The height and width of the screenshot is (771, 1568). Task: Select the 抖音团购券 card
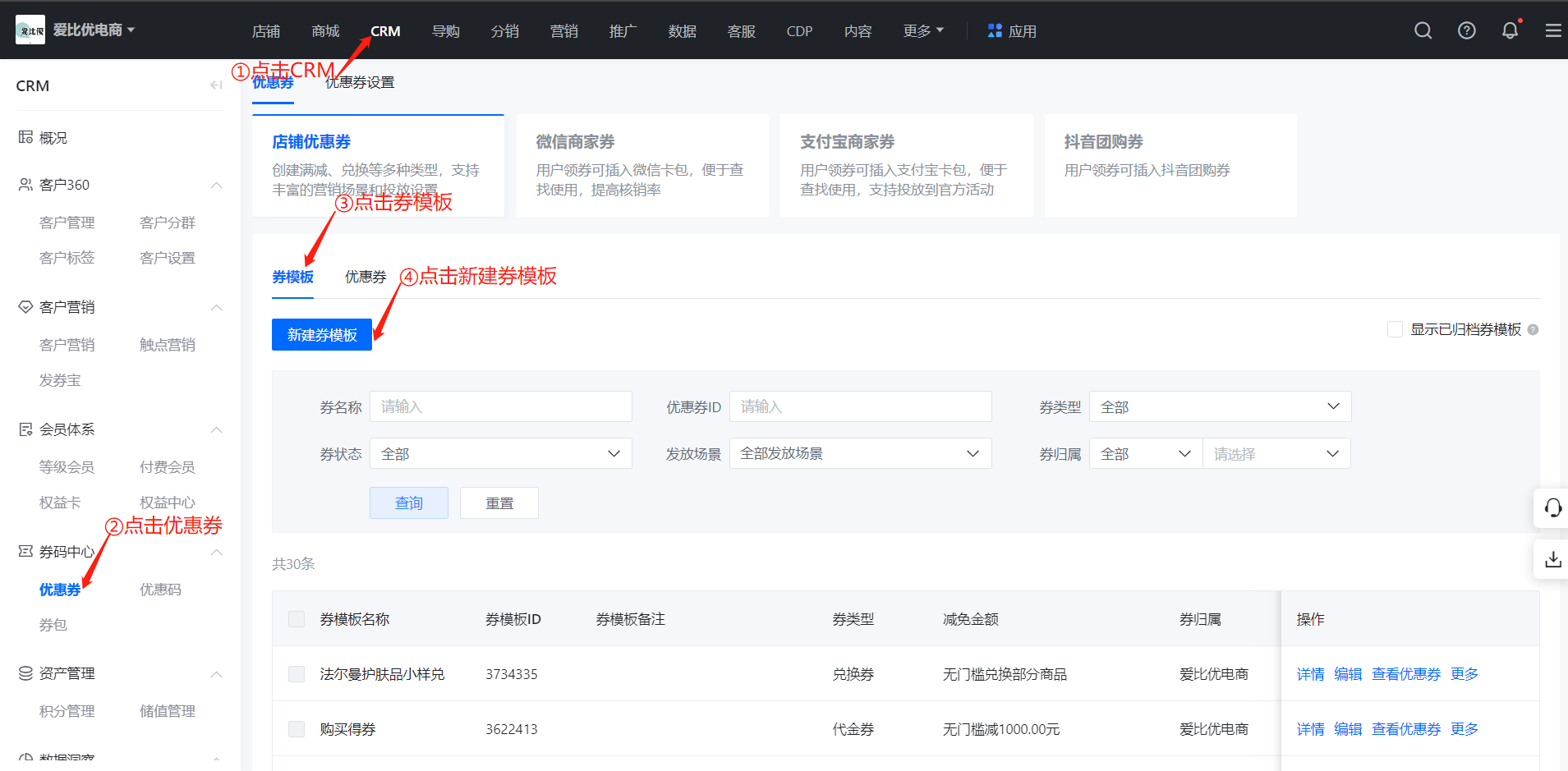(1170, 165)
